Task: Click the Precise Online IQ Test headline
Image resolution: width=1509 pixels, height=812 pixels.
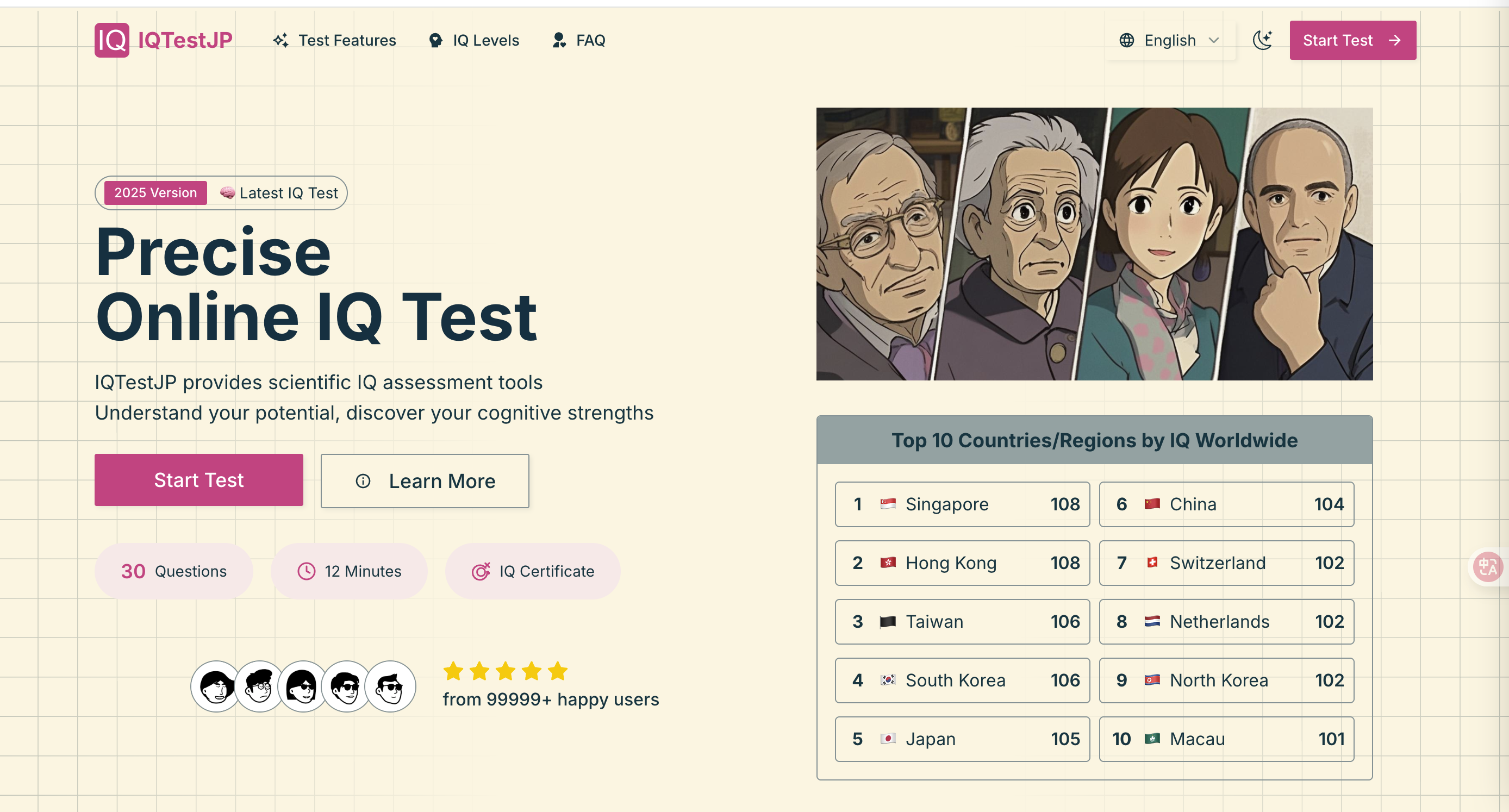Action: click(316, 285)
